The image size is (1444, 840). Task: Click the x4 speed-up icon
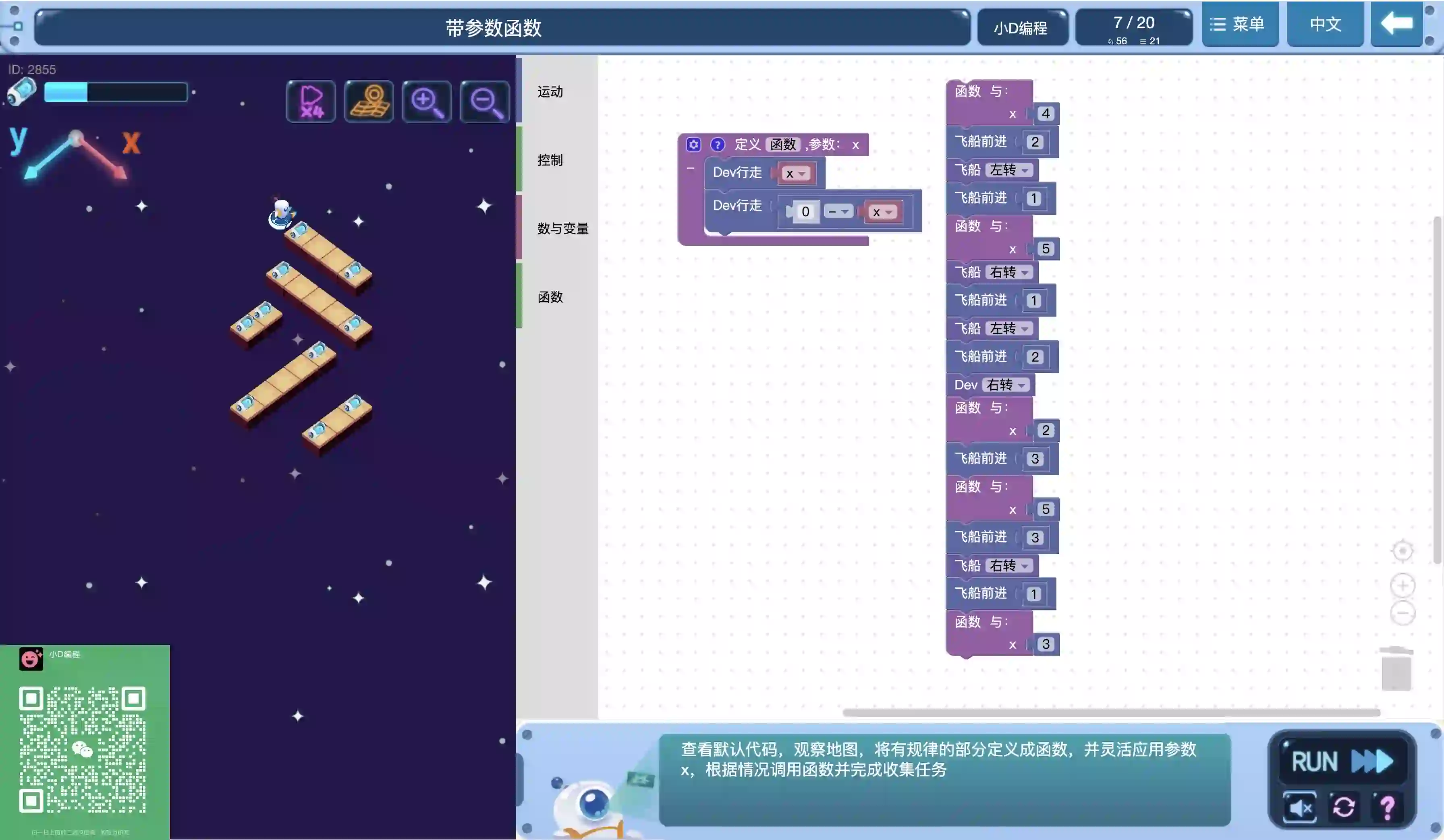311,102
